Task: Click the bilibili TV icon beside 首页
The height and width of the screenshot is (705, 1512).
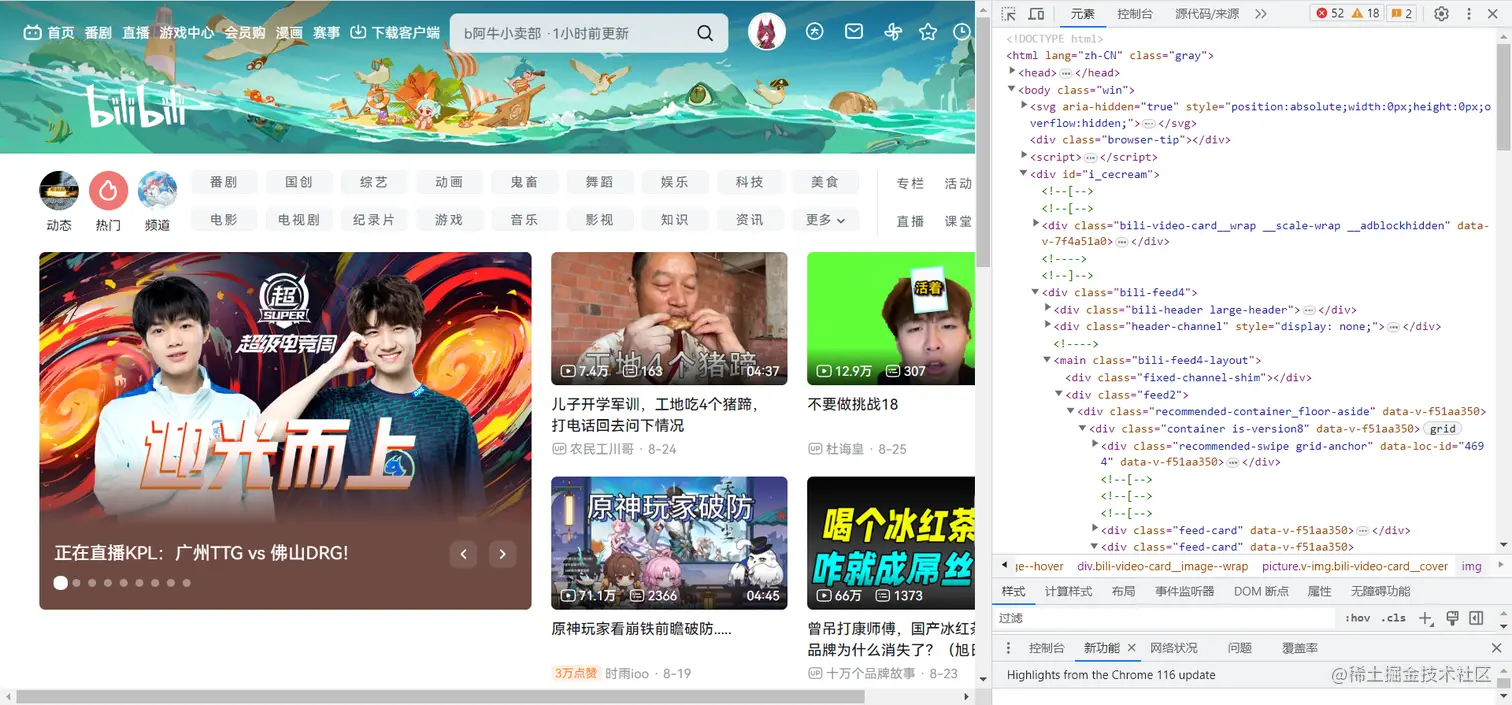Action: tap(33, 33)
